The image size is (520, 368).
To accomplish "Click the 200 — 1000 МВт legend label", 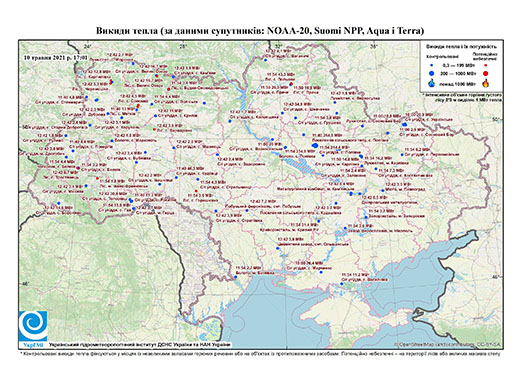I will 457,73.
